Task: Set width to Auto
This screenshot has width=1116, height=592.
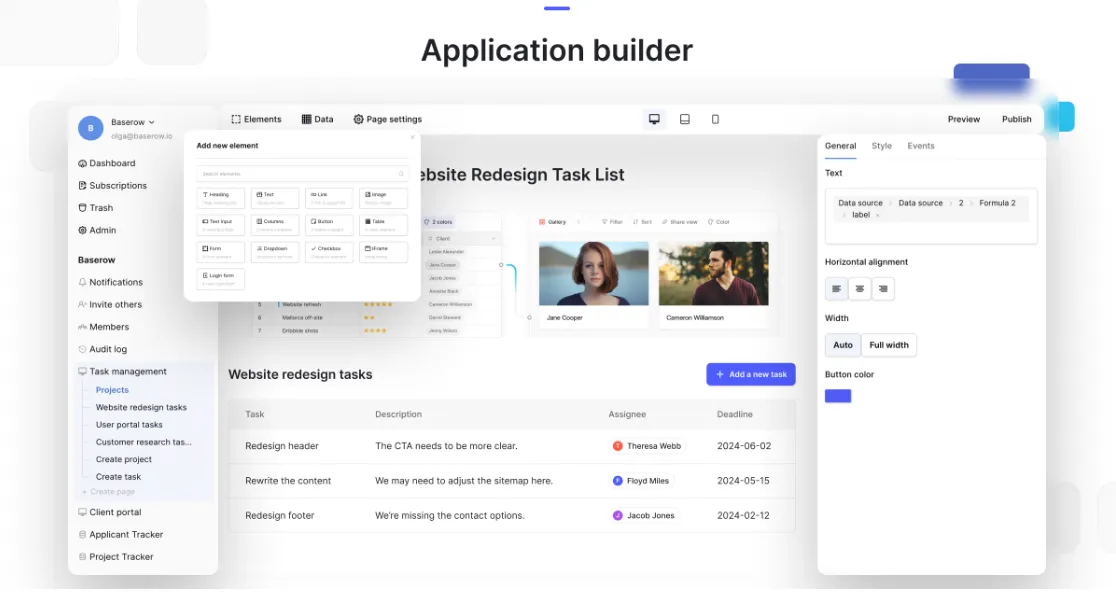Action: point(843,345)
